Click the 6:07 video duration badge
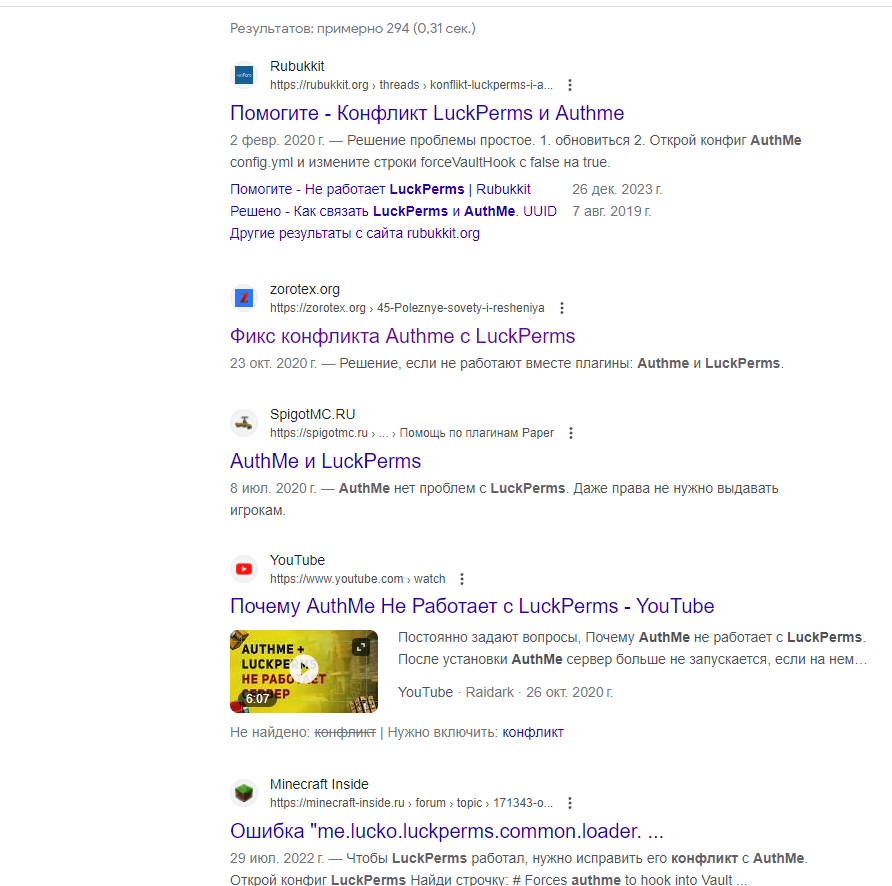The width and height of the screenshot is (892, 886). (257, 699)
